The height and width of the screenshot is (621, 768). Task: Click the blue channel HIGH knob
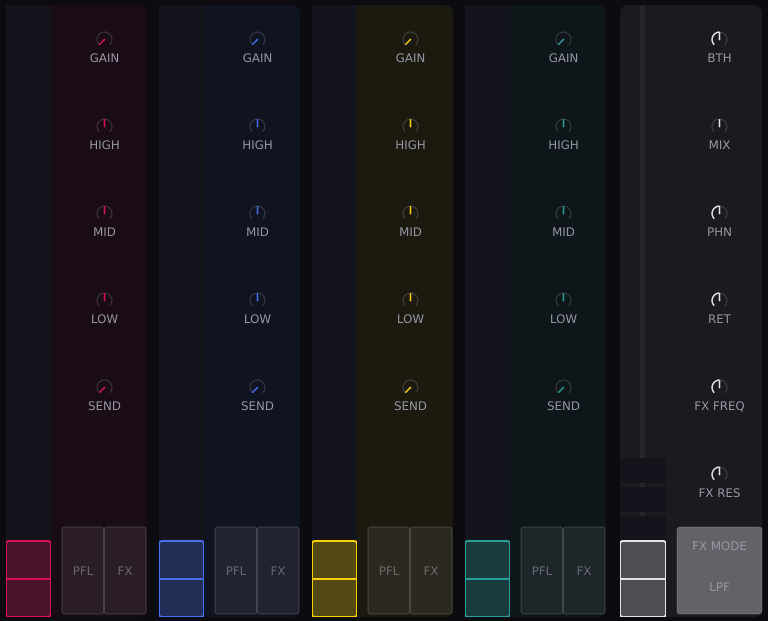[x=257, y=126]
